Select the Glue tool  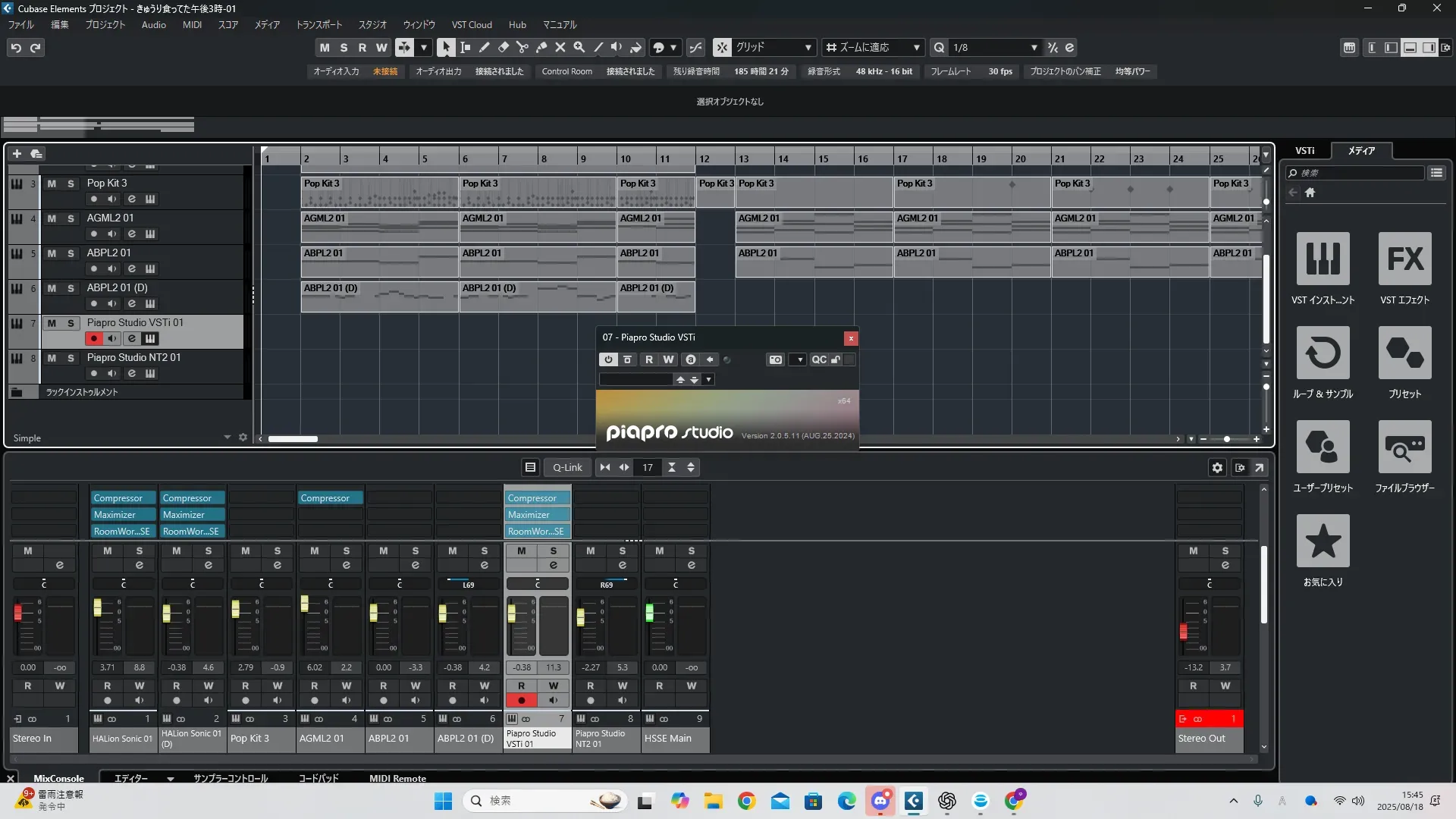[x=541, y=47]
